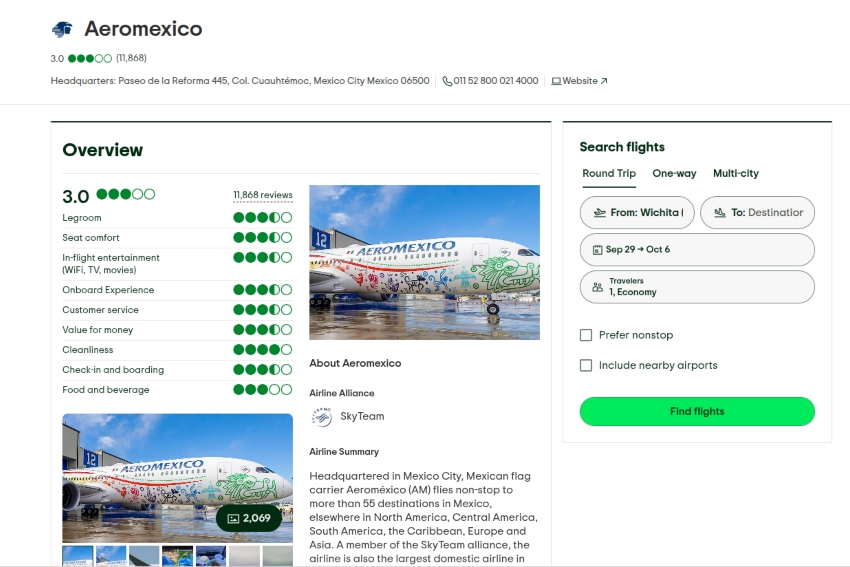Open the Sep 29 to Oct 6 date picker

tap(697, 250)
